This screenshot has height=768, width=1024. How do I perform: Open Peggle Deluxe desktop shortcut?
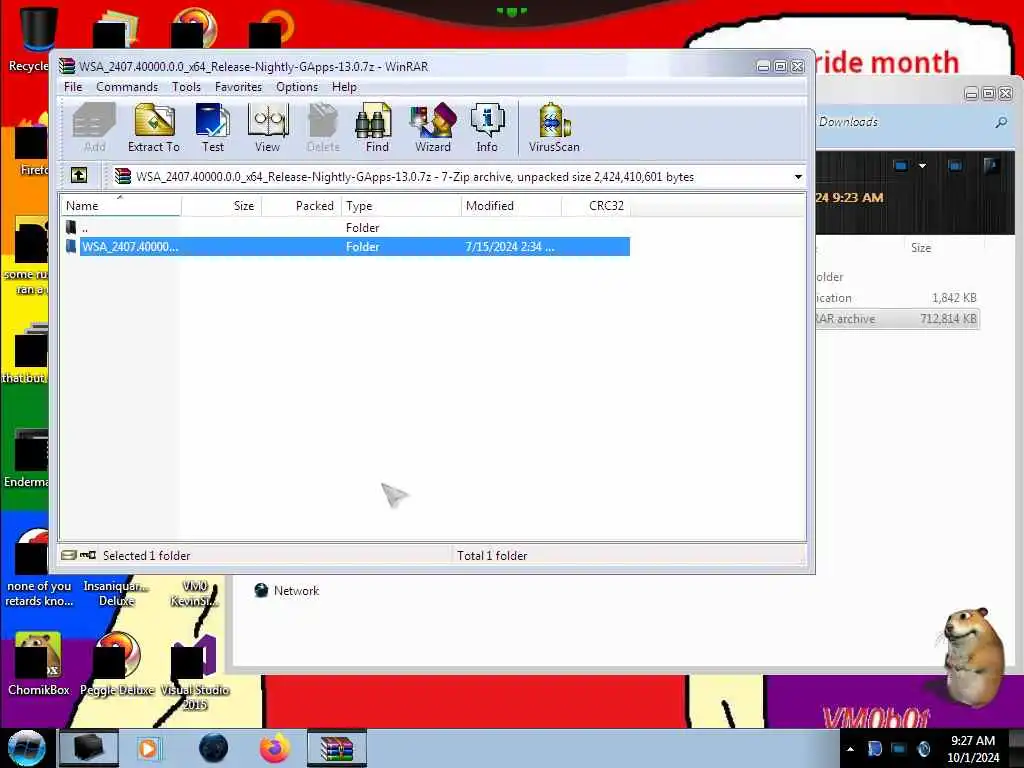(x=117, y=664)
